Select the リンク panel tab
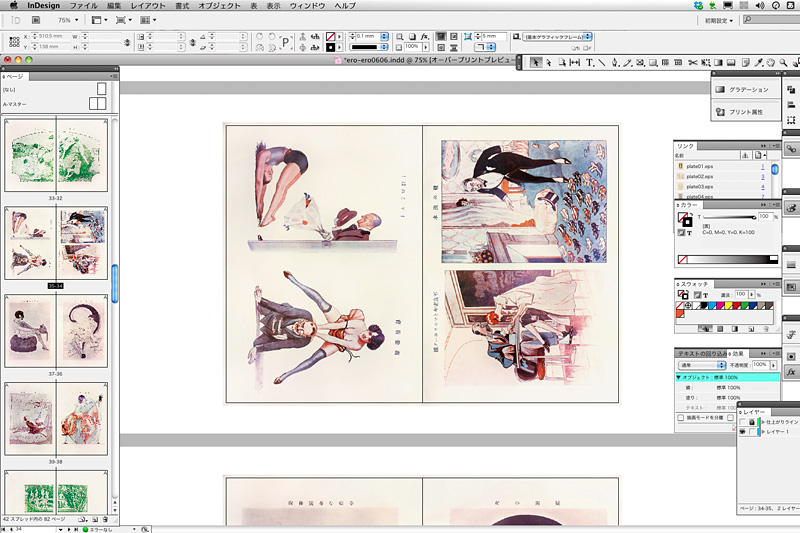 coord(685,146)
